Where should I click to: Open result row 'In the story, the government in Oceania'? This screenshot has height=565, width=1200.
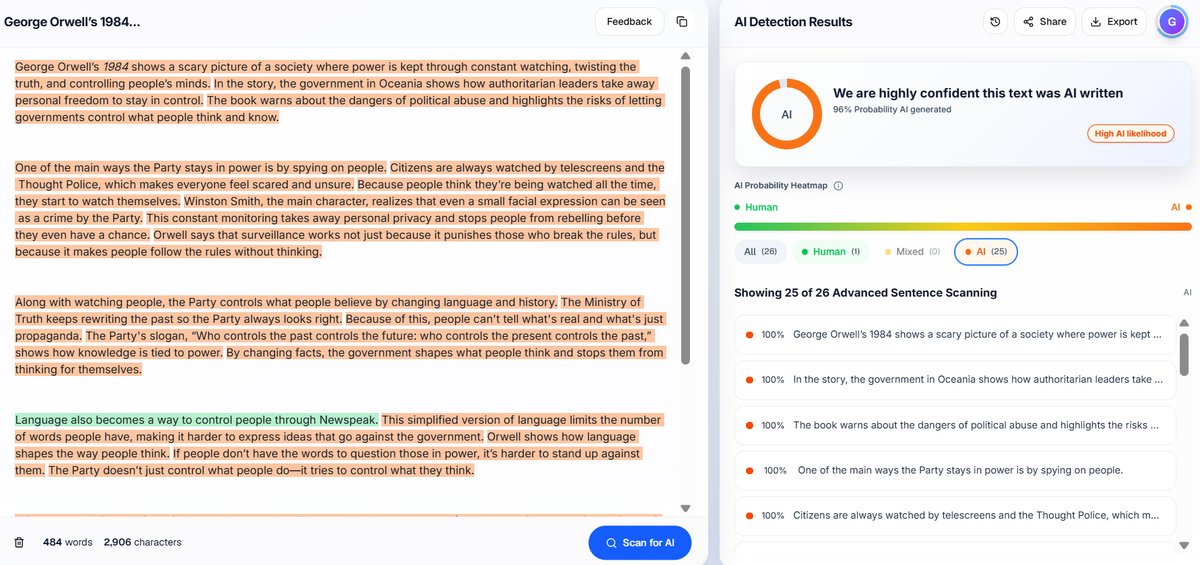point(955,380)
